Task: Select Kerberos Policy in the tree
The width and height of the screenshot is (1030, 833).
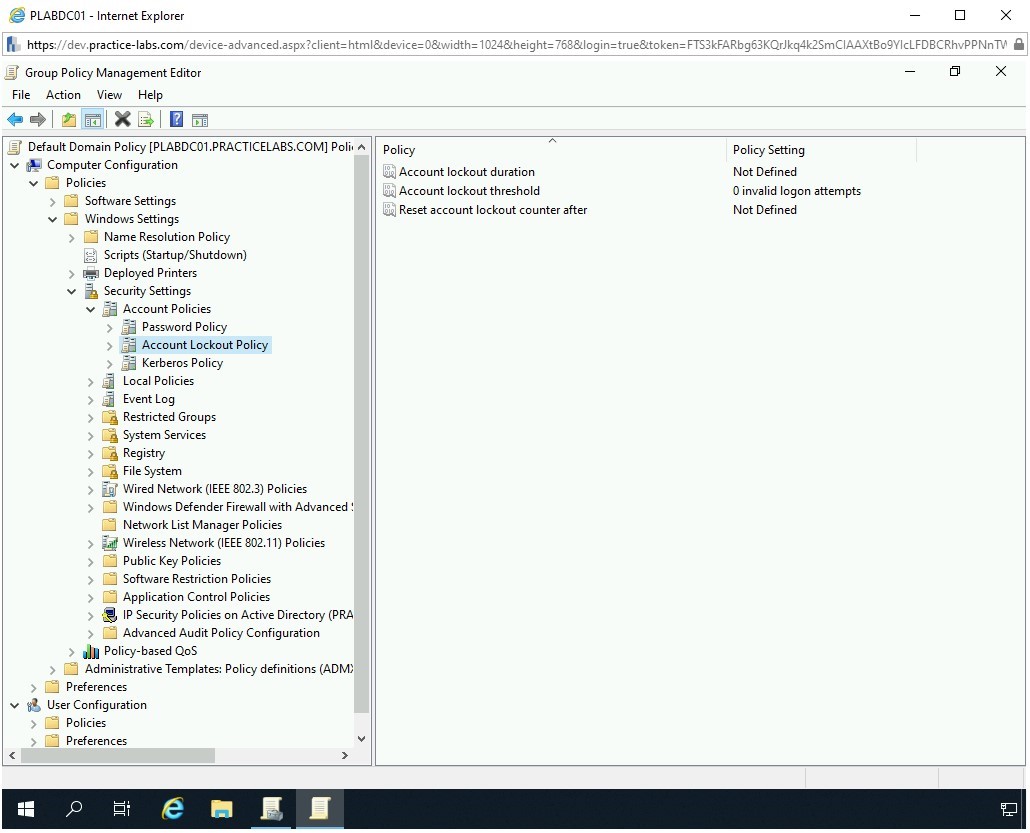Action: [x=182, y=363]
